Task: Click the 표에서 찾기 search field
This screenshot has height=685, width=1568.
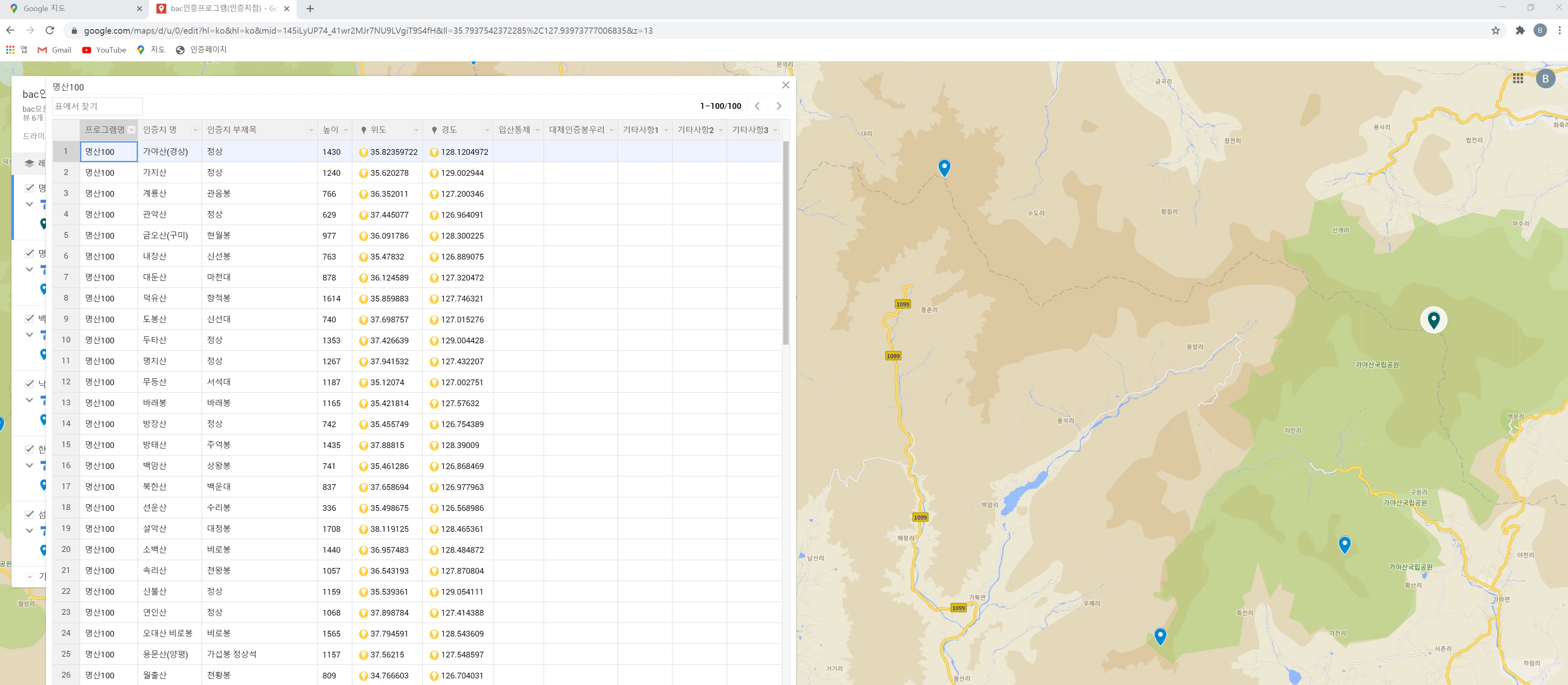Action: click(97, 106)
